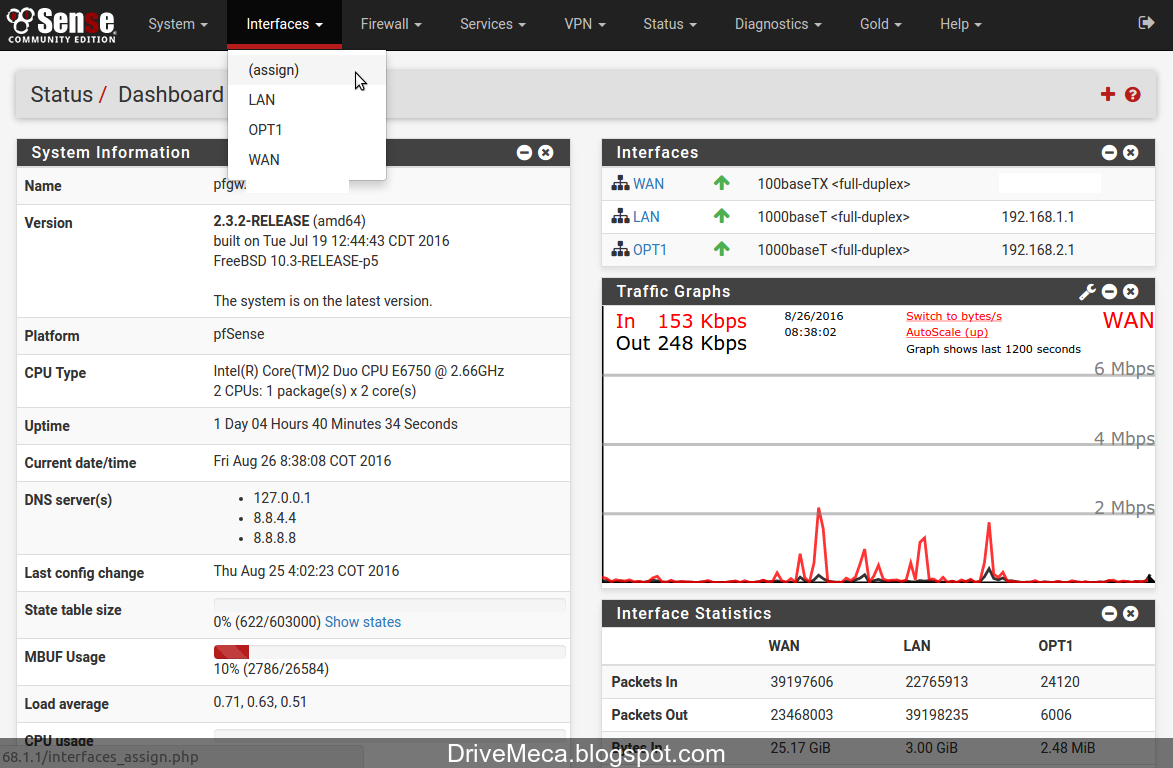
Task: Click the green up-status arrow next to LAN
Action: [721, 216]
